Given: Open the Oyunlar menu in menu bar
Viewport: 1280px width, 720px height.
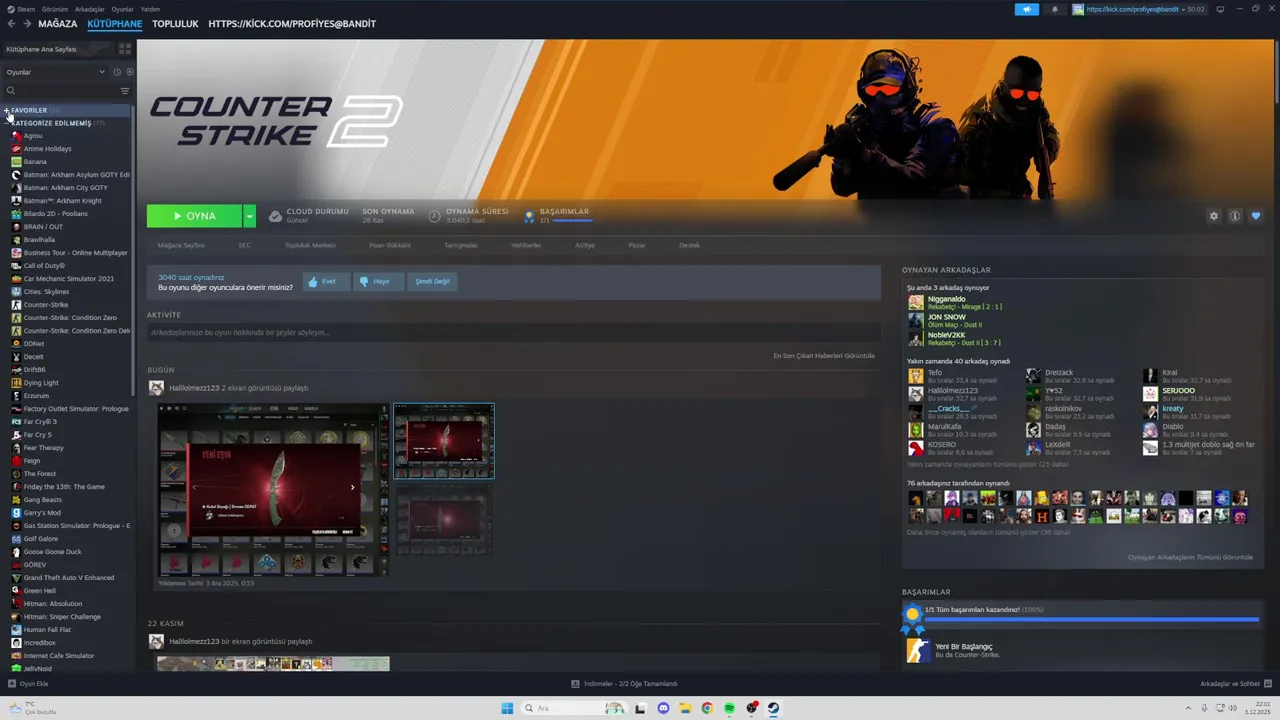Looking at the screenshot, I should coord(123,9).
